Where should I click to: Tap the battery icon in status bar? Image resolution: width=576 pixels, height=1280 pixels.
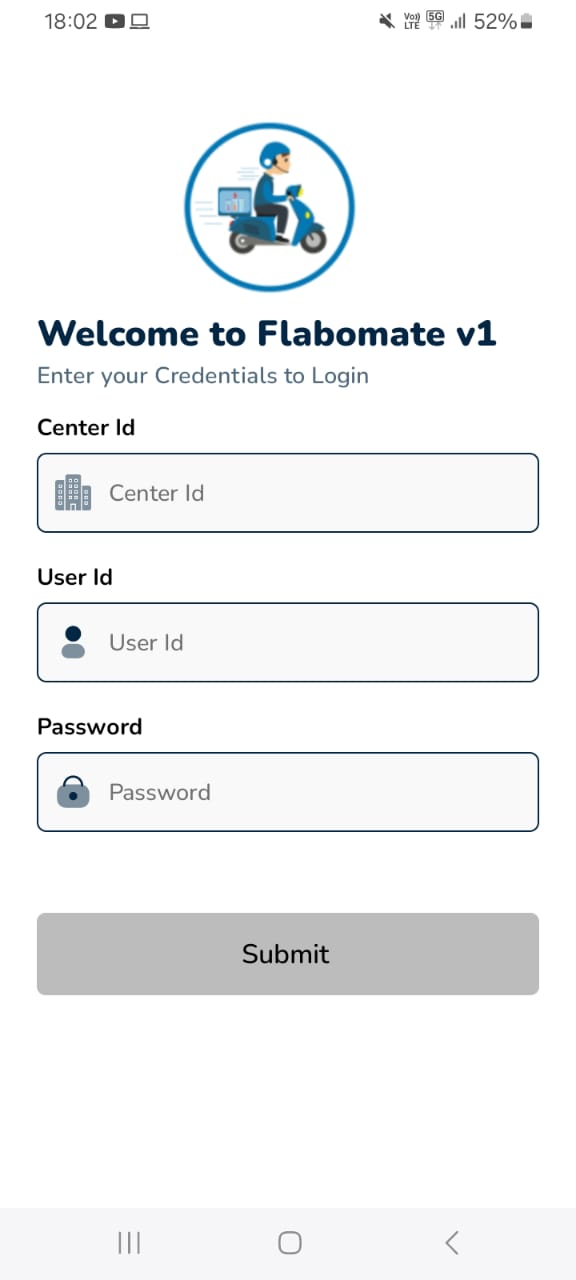coord(527,21)
